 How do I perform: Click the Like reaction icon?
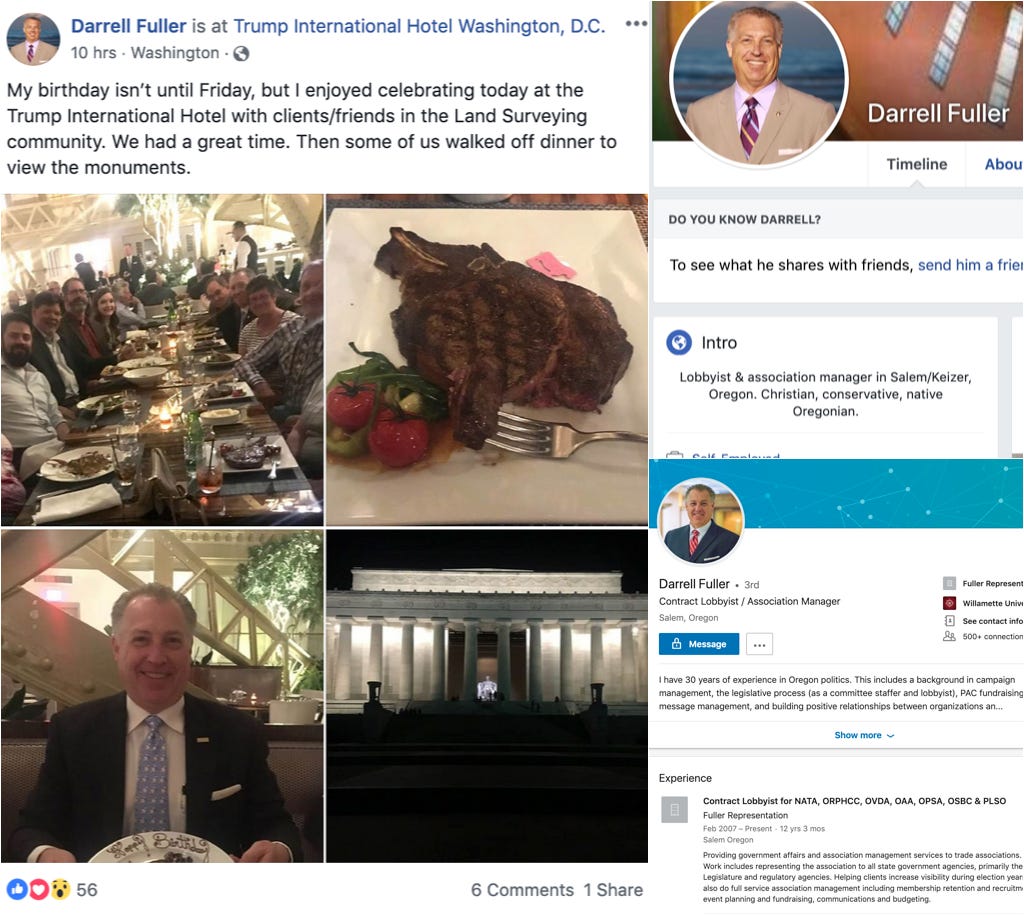(x=17, y=889)
